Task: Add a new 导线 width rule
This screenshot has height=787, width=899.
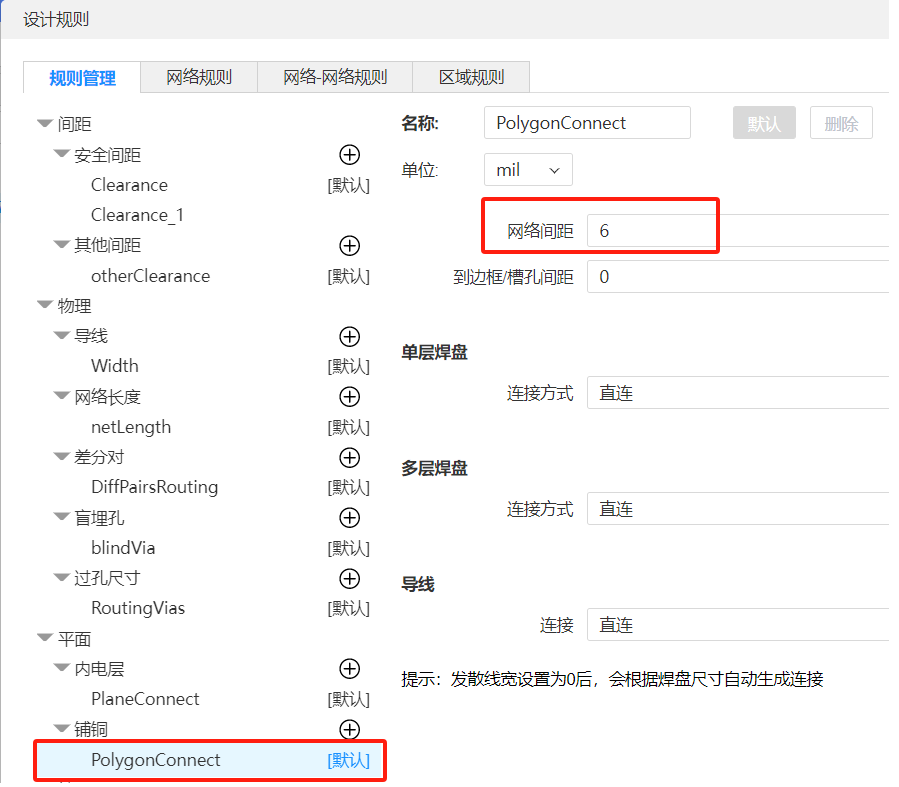Action: tap(349, 336)
